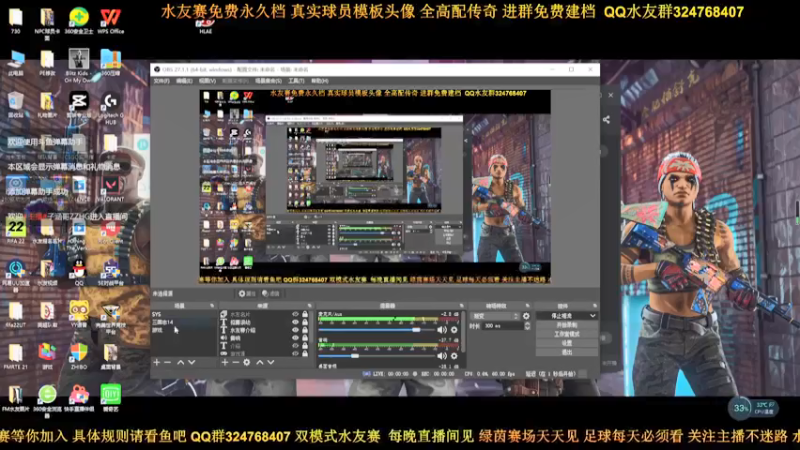Open the FIFA 22 desktop icon

click(x=15, y=231)
